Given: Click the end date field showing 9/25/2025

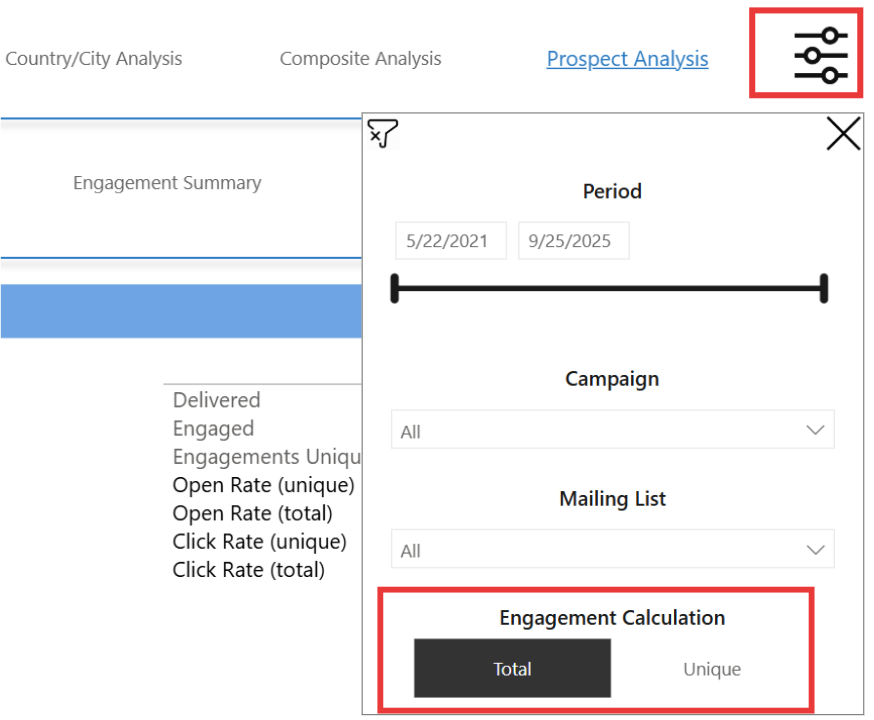Looking at the screenshot, I should tap(573, 240).
